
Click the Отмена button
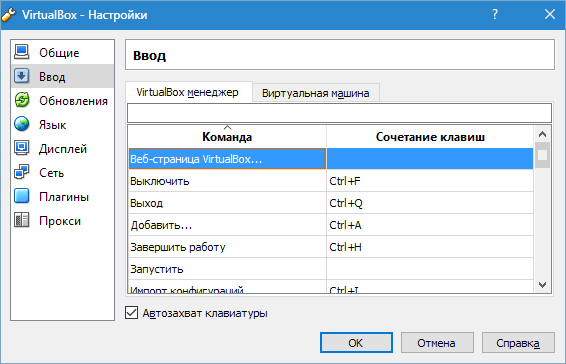pos(437,343)
